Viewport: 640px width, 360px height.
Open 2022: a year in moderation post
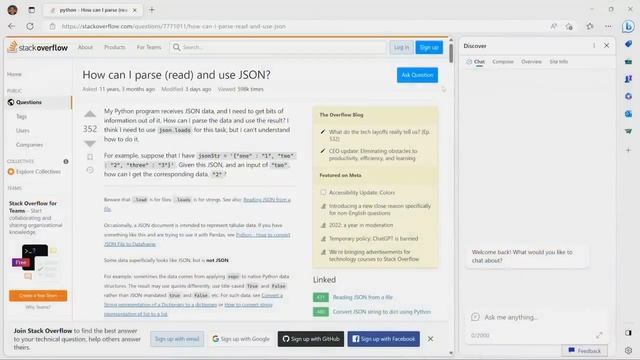pos(361,225)
